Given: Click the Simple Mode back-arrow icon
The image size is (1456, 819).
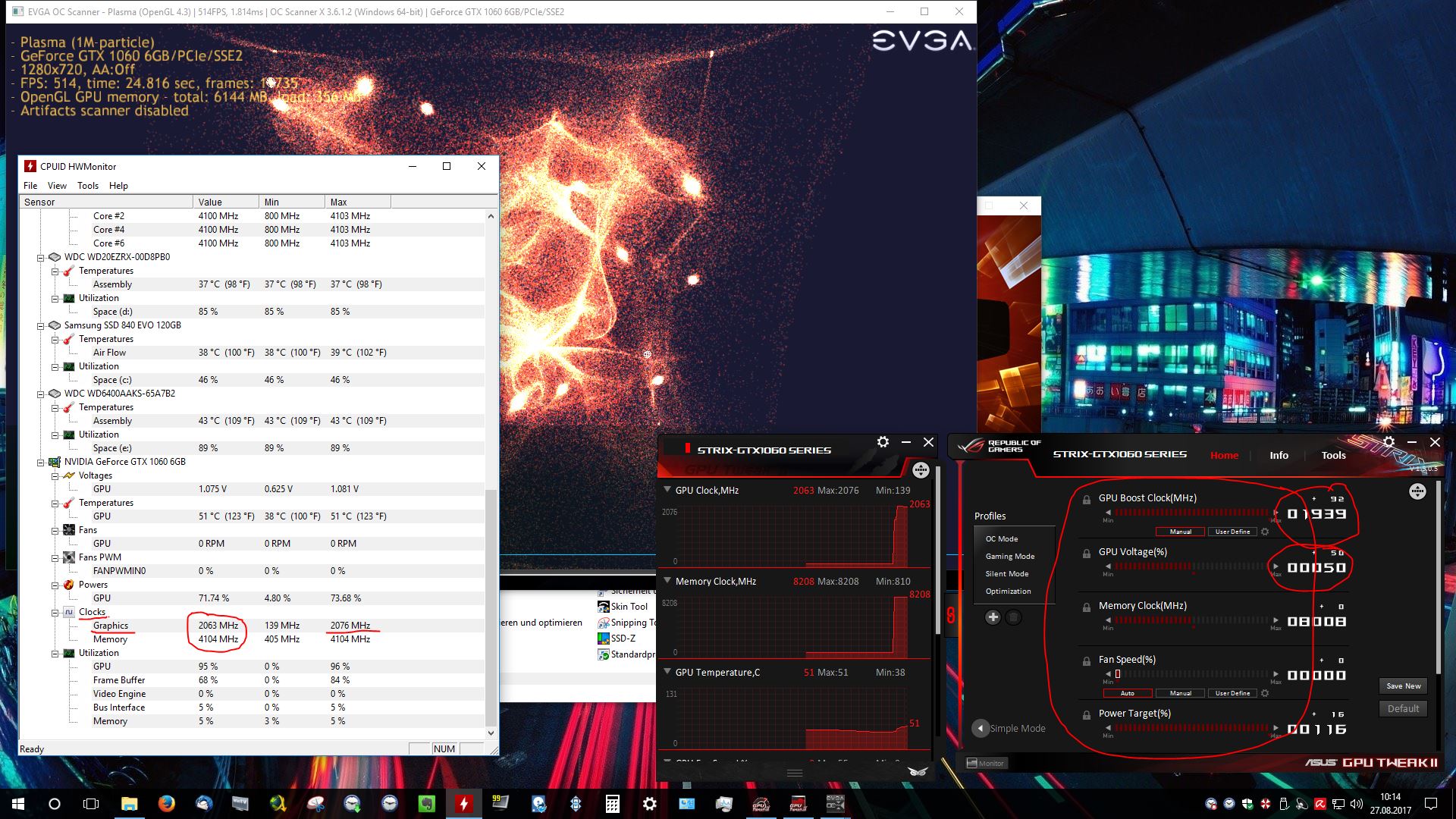Looking at the screenshot, I should coord(981,728).
